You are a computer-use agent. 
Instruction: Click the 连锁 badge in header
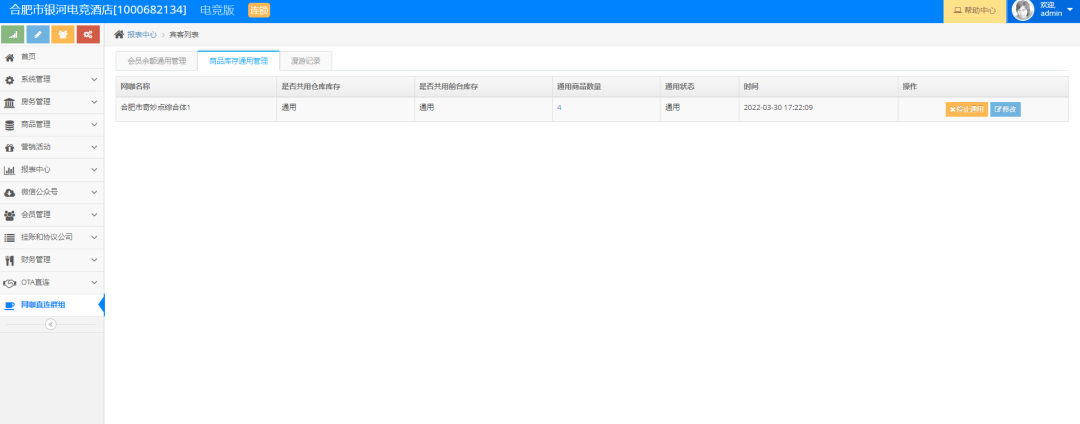(259, 10)
